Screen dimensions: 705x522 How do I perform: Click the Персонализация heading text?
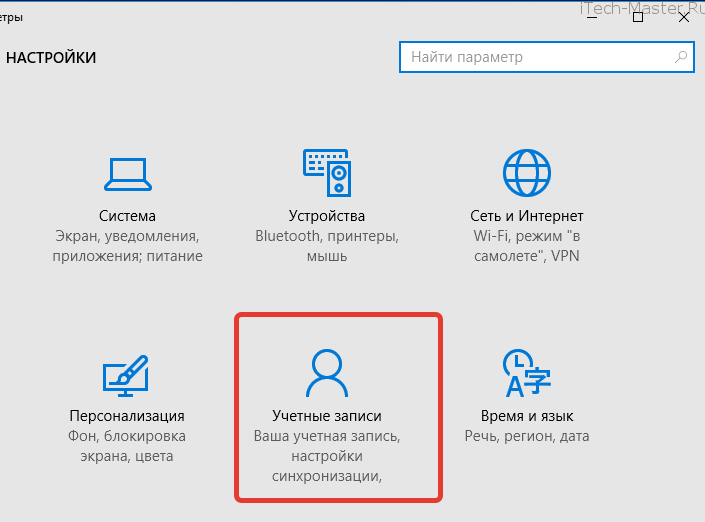[127, 416]
